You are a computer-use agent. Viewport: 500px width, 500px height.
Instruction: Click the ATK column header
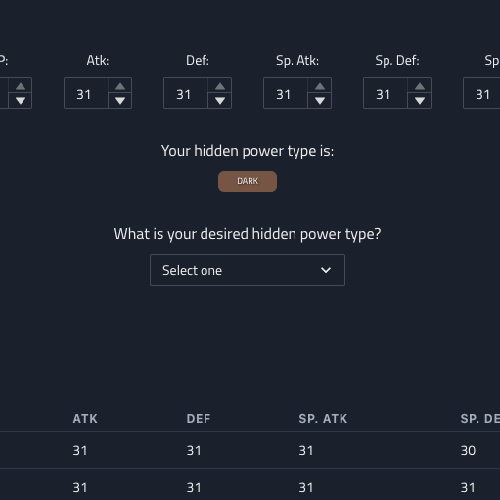click(85, 419)
